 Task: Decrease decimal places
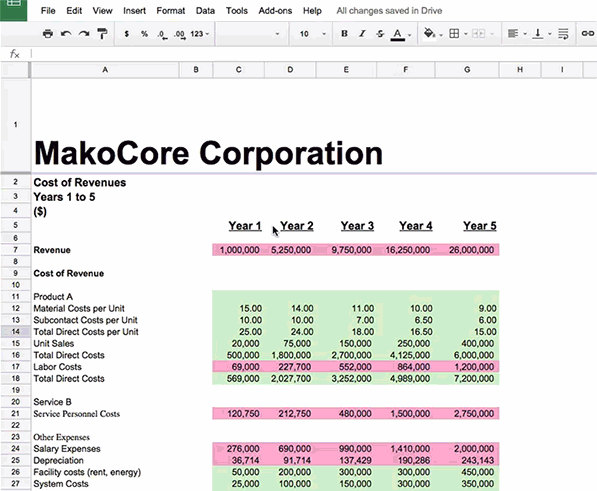[x=162, y=35]
